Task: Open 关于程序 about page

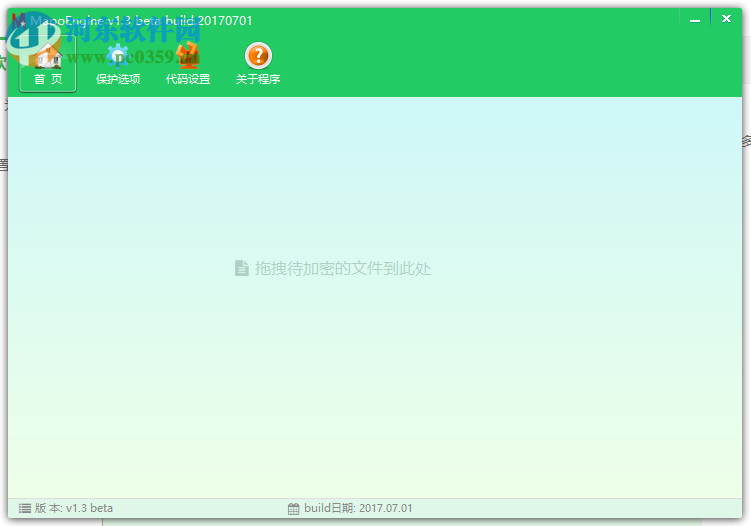Action: (x=258, y=63)
